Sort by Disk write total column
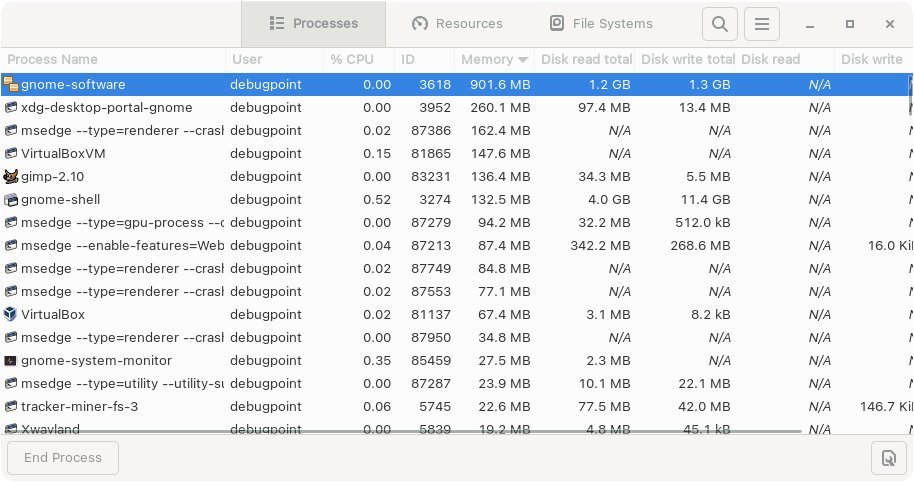The image size is (914, 482). click(685, 59)
